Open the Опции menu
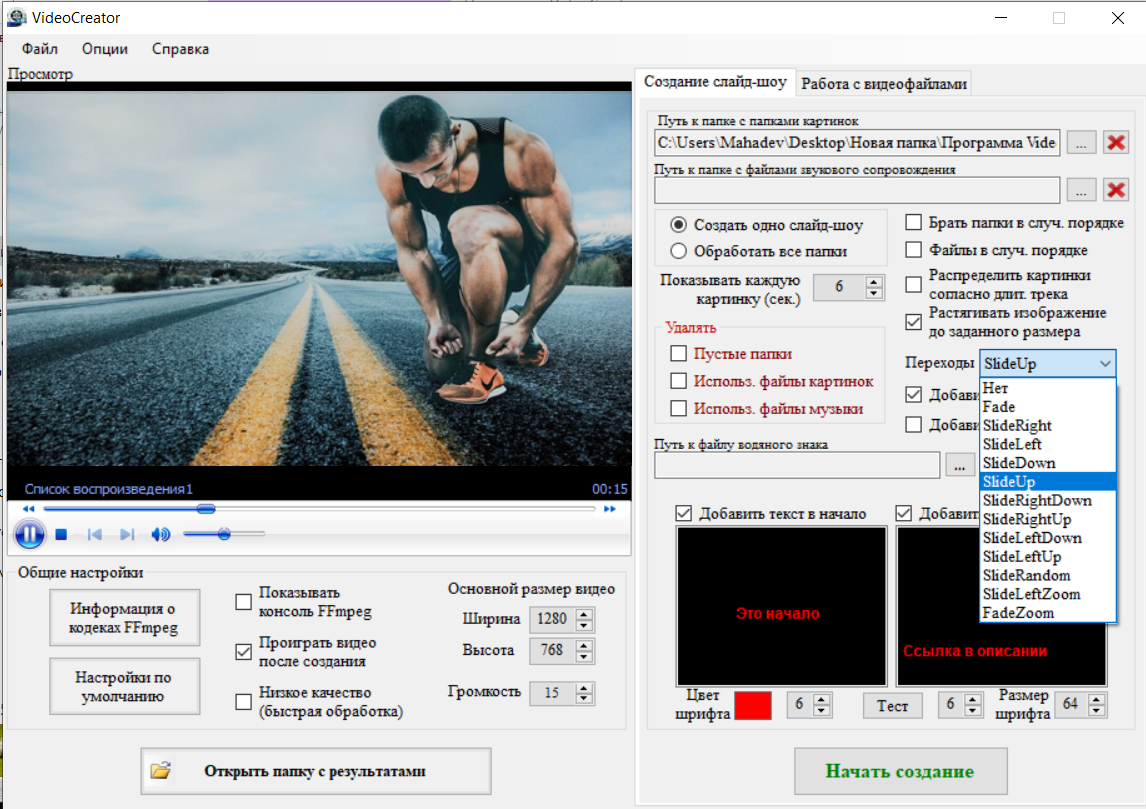 click(x=104, y=49)
